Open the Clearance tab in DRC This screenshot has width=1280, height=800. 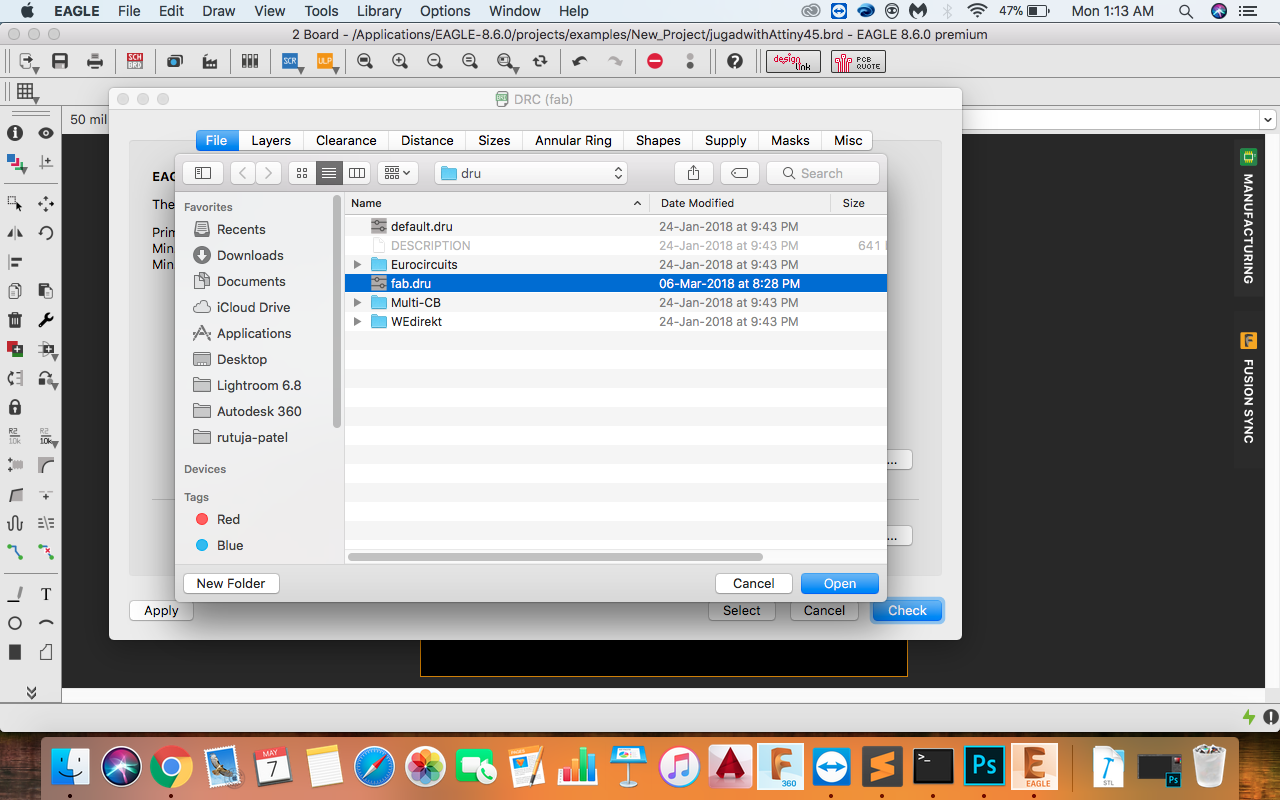coord(346,140)
